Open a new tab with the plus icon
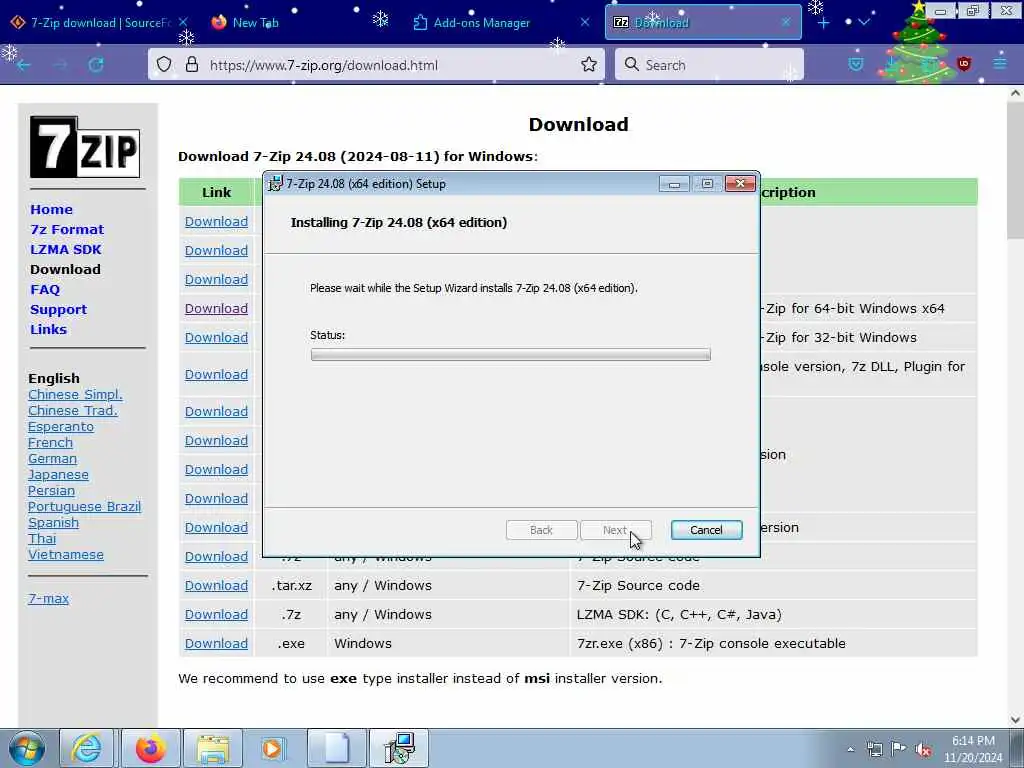This screenshot has height=768, width=1024. (824, 23)
